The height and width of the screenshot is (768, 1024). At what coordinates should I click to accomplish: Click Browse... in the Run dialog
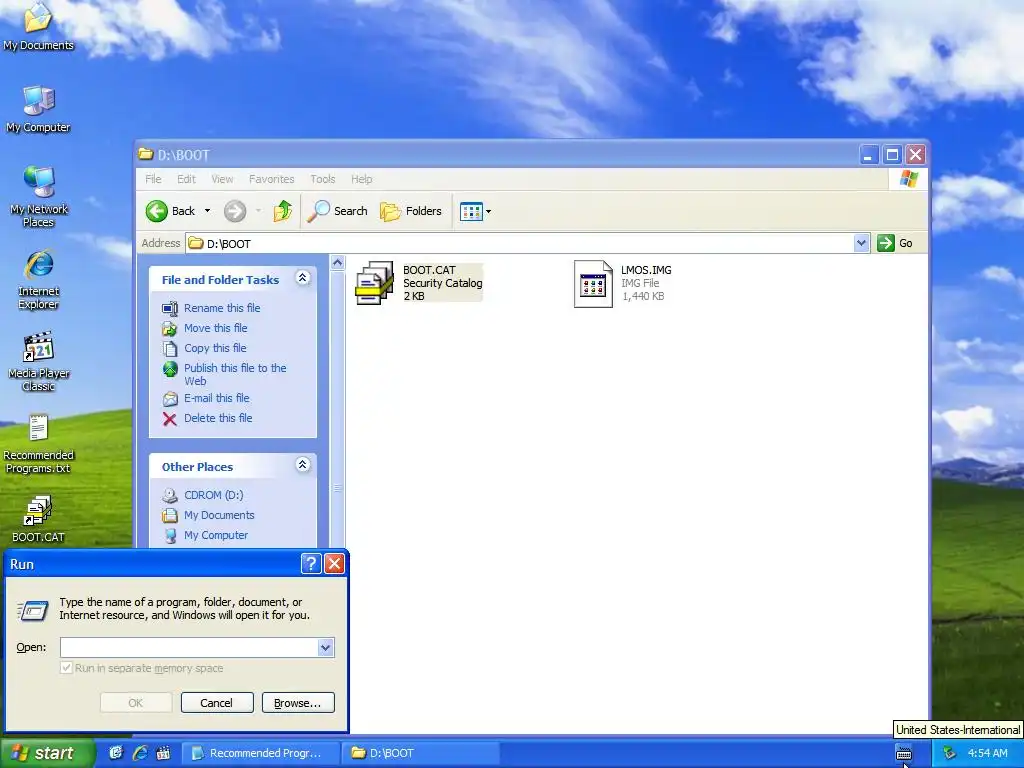[298, 703]
